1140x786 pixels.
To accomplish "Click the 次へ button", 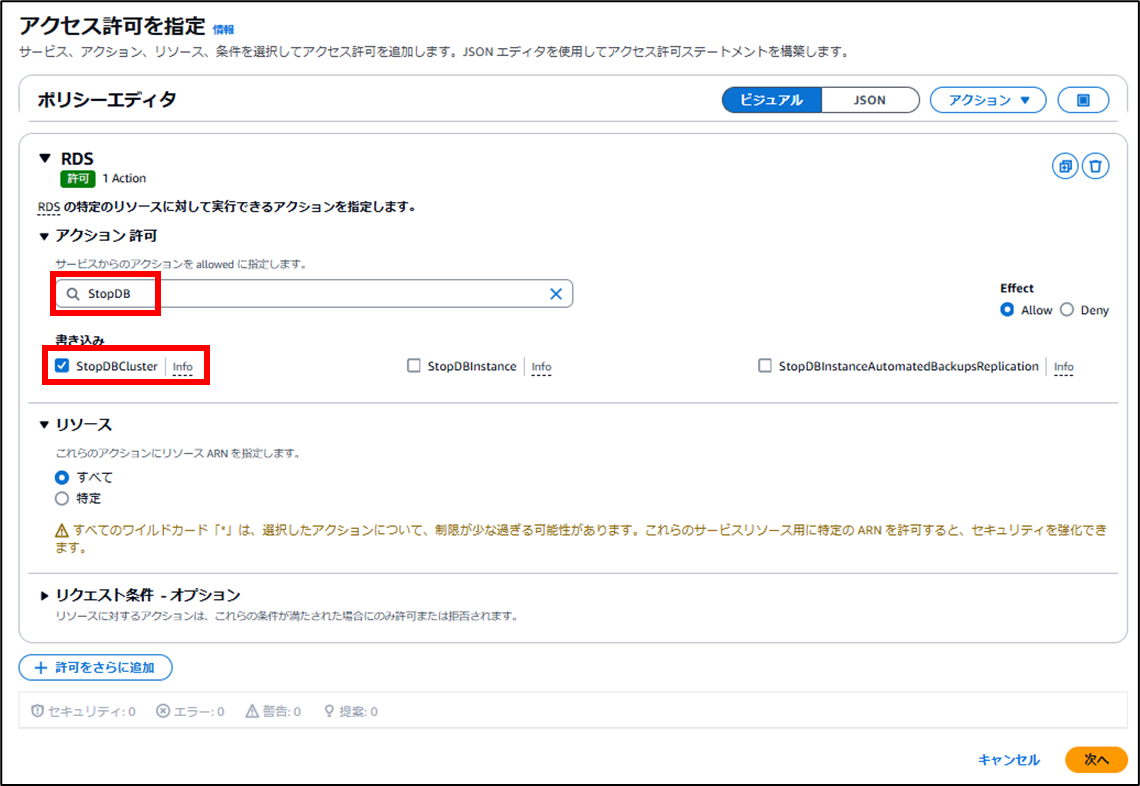I will tap(1096, 760).
